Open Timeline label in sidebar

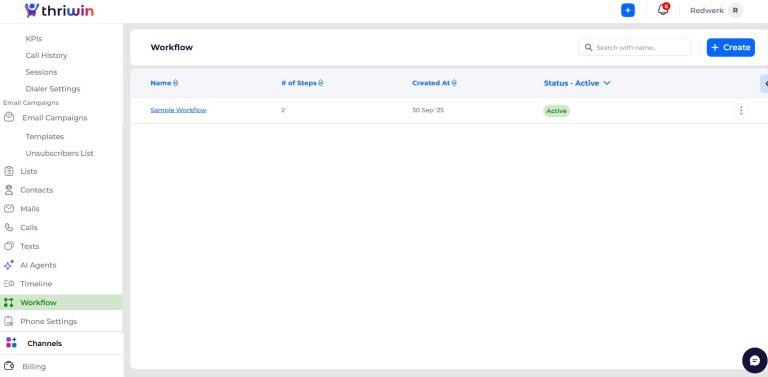click(36, 283)
